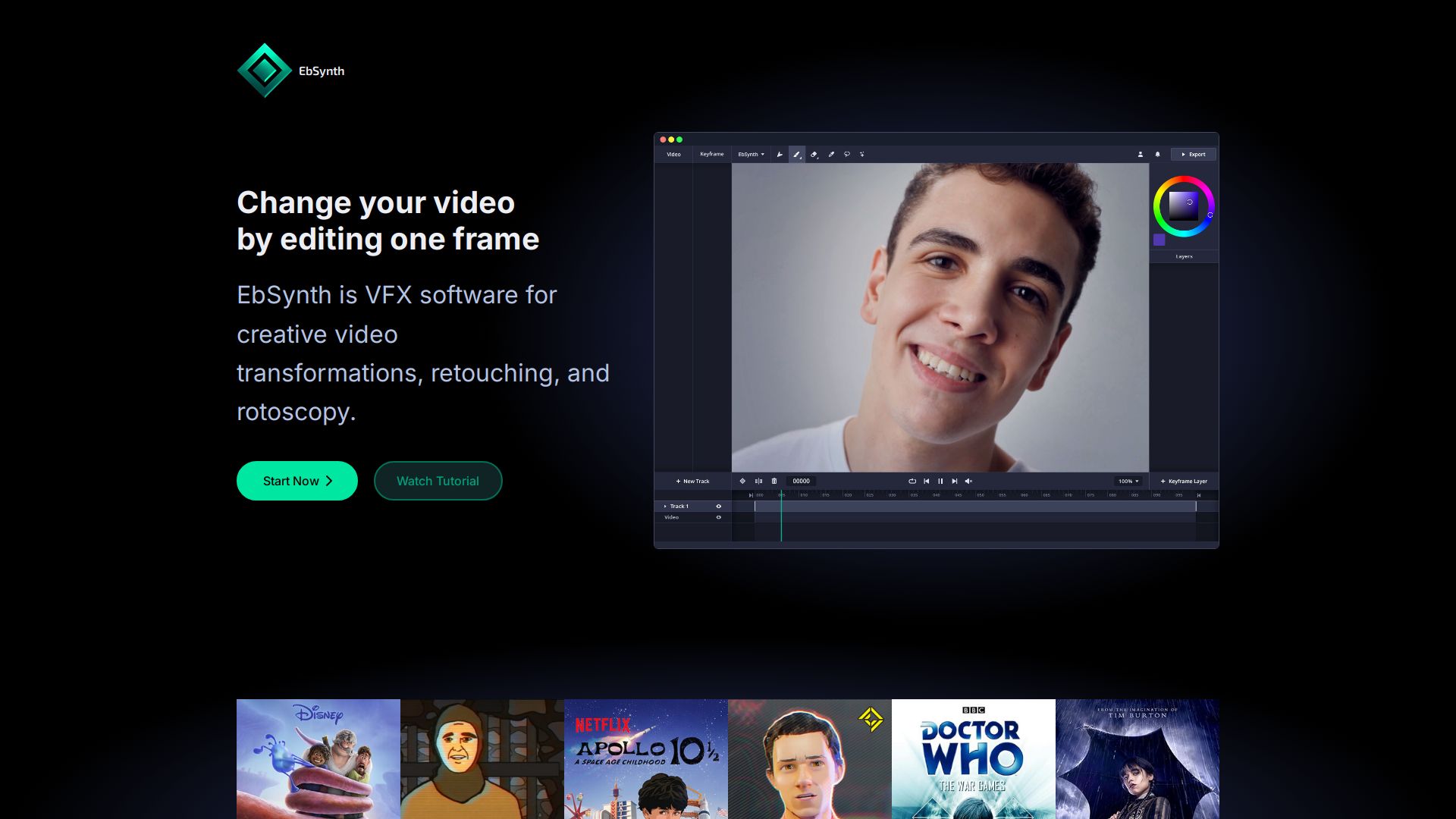Hide the Video layer with eye icon

(x=719, y=517)
